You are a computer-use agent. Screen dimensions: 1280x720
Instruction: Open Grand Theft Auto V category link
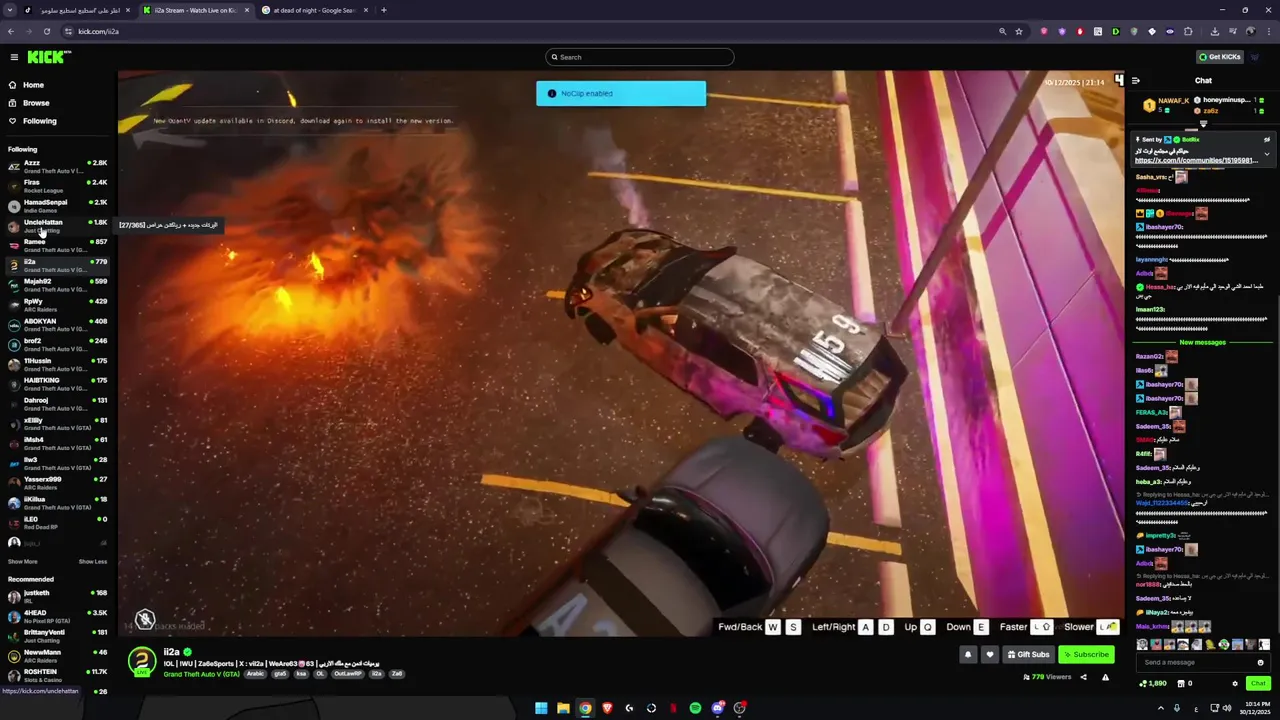[201, 674]
